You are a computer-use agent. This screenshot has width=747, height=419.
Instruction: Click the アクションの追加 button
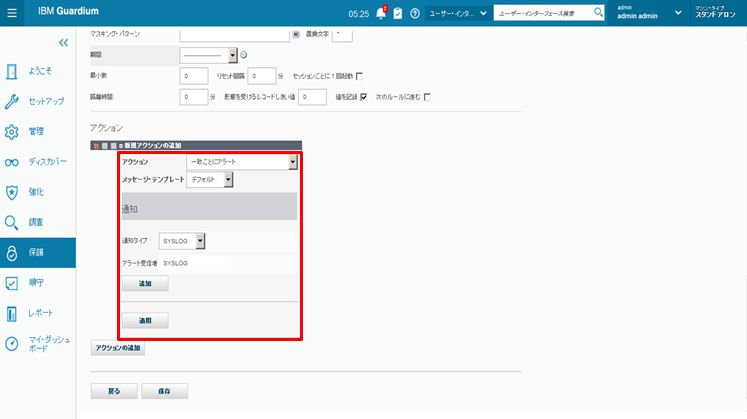118,348
